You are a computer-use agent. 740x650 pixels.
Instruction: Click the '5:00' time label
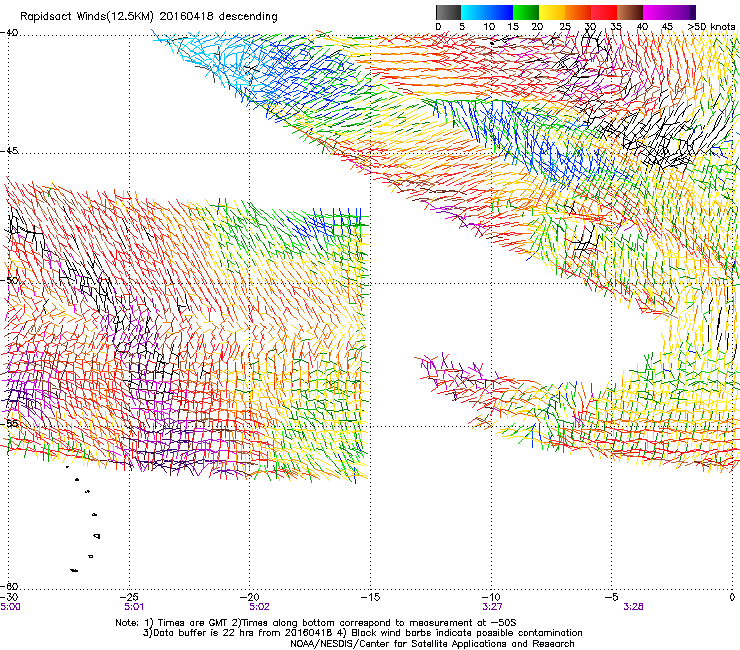click(x=10, y=607)
